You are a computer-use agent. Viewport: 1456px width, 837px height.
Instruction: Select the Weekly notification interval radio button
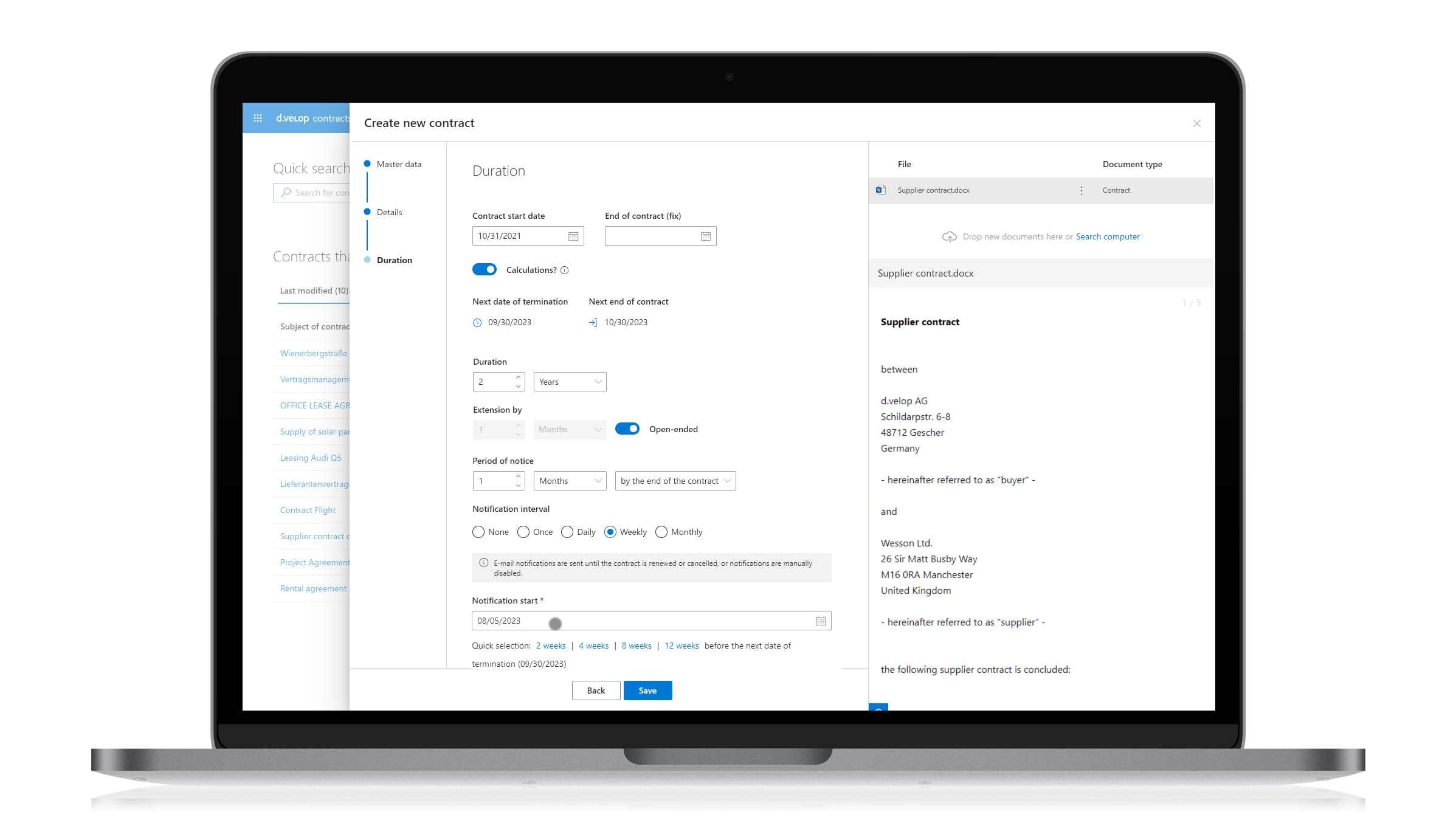point(610,531)
